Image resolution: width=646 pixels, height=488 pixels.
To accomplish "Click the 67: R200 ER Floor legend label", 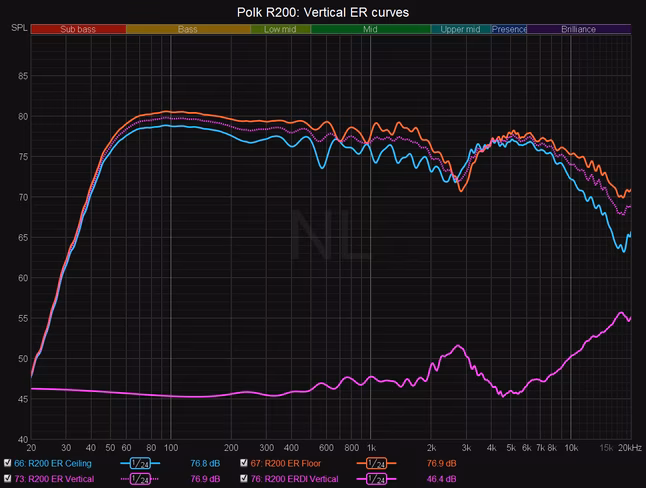I will tap(286, 463).
